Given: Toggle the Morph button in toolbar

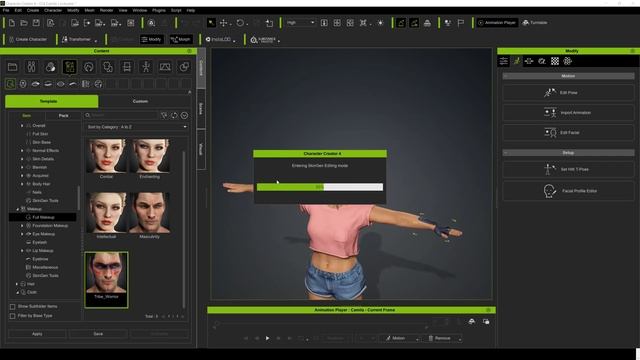Looking at the screenshot, I should coord(181,39).
